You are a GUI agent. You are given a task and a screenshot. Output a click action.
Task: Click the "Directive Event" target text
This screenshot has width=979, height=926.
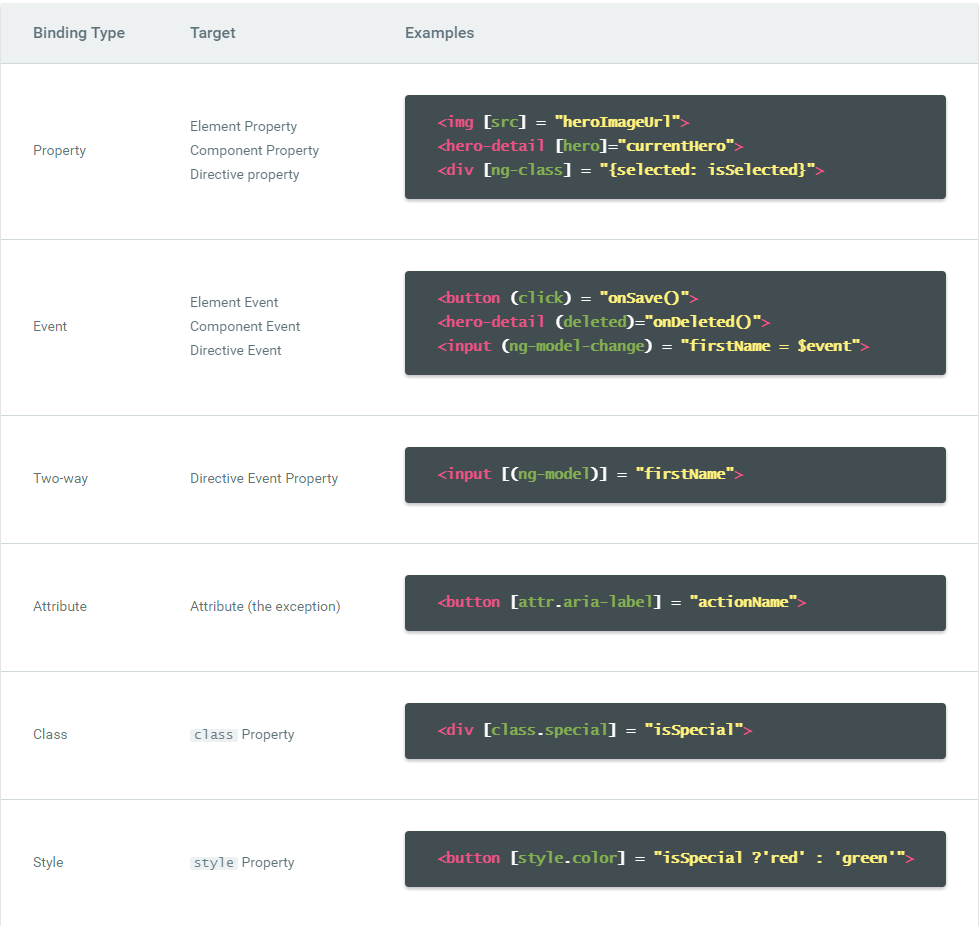236,351
